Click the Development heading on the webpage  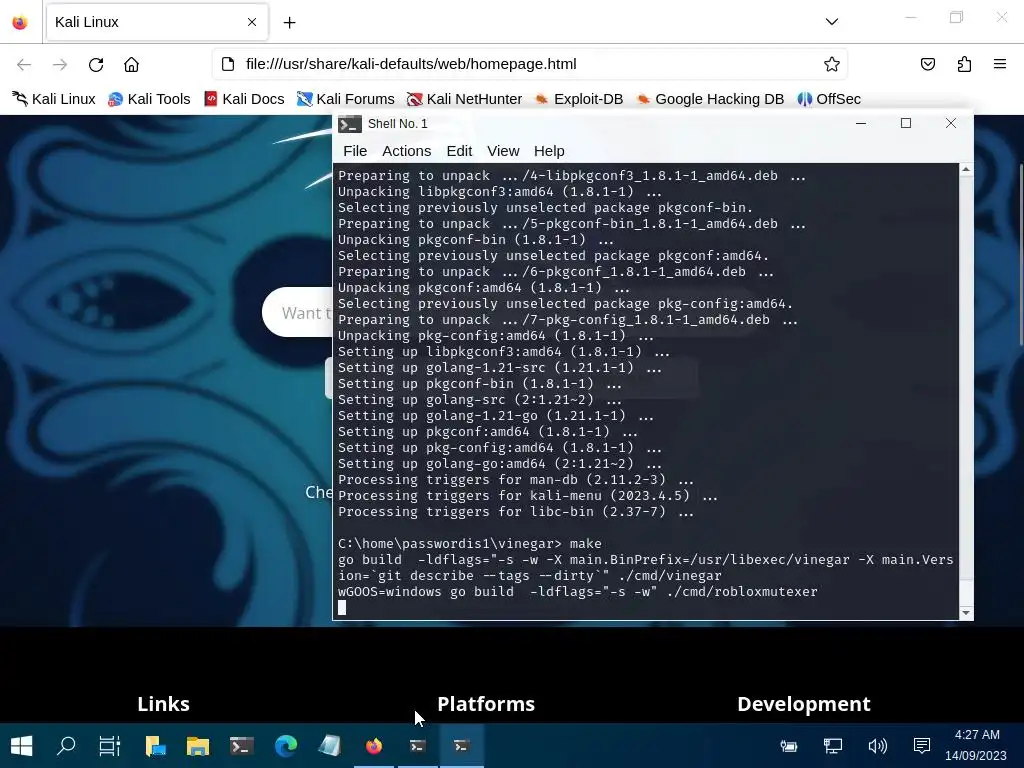point(803,703)
